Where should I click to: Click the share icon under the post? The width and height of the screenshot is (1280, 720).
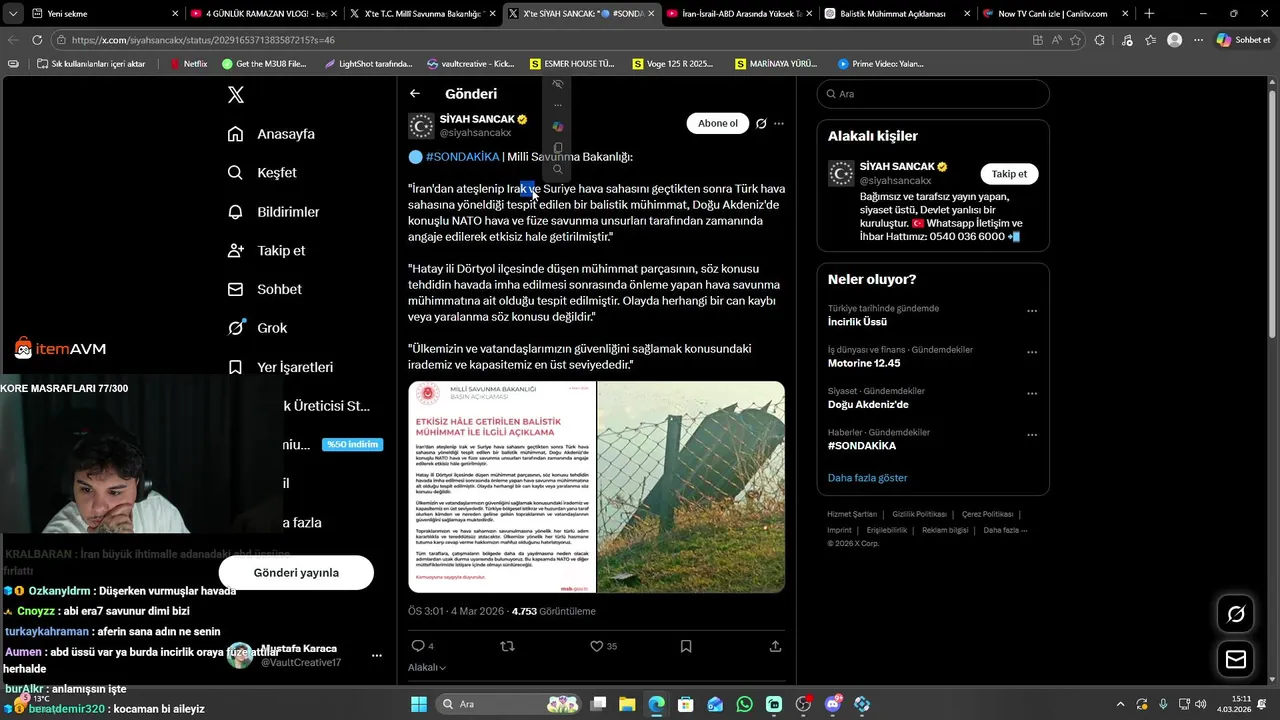point(775,646)
